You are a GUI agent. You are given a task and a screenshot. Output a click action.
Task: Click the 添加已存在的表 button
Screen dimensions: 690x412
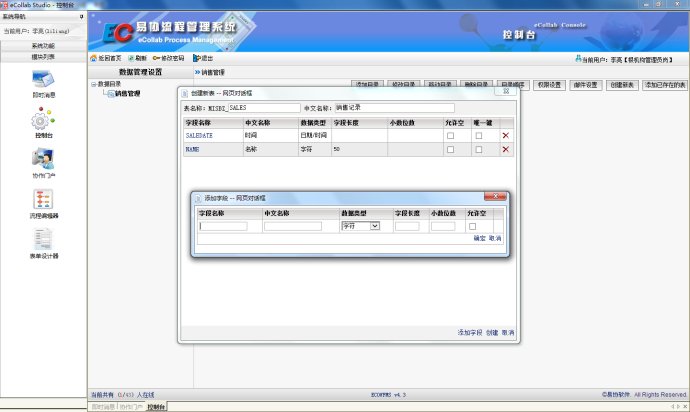[x=665, y=85]
